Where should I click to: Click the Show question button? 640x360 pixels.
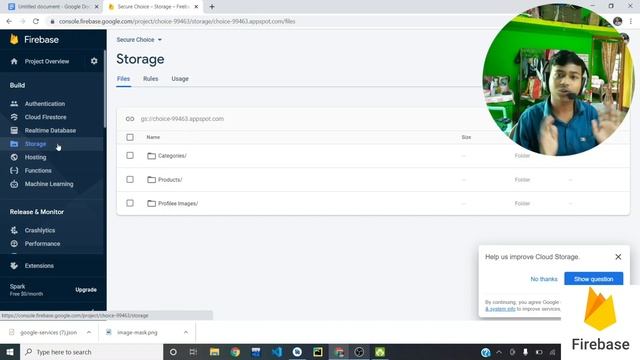click(x=593, y=279)
